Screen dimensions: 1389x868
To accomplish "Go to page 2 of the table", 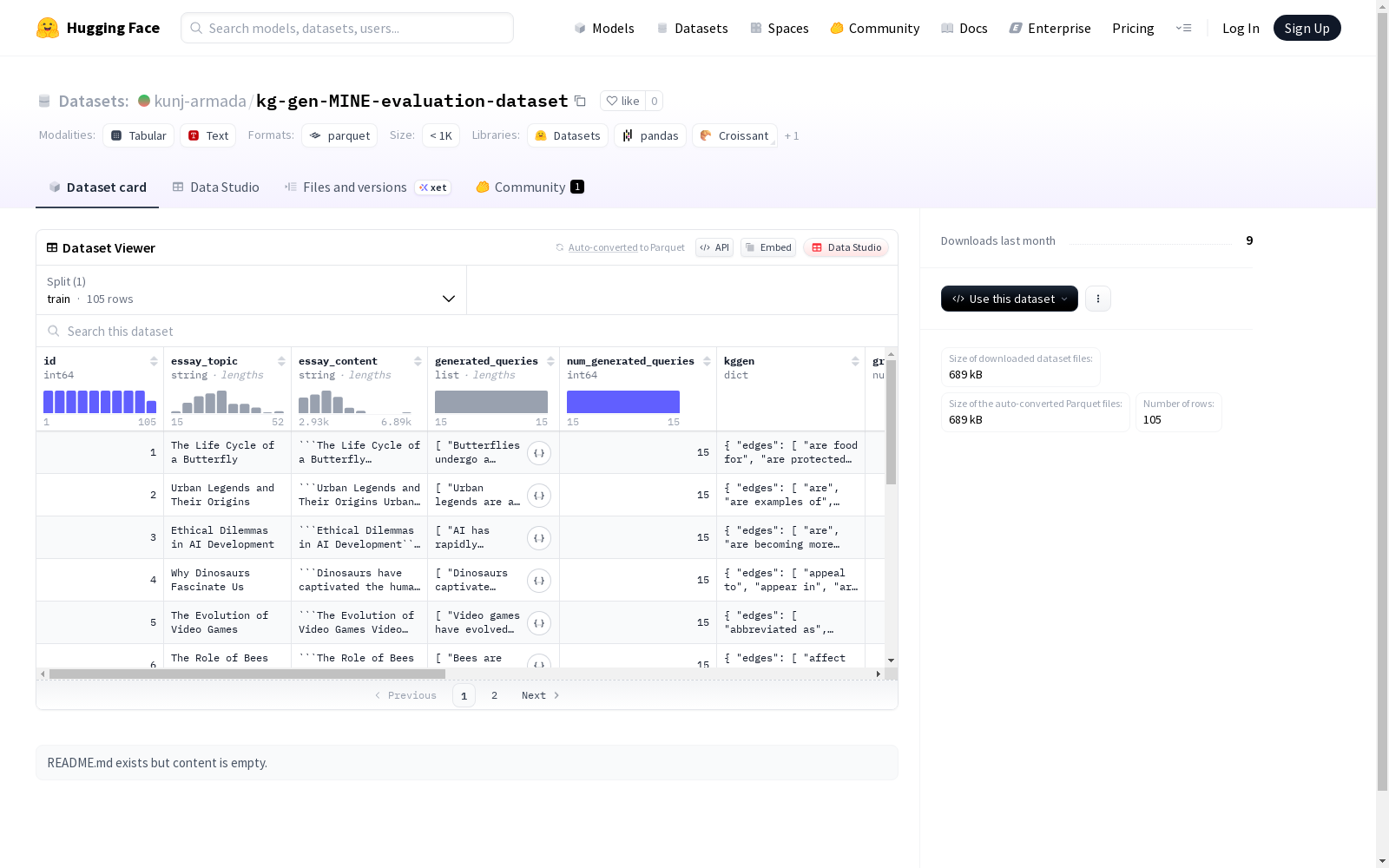I will [494, 695].
